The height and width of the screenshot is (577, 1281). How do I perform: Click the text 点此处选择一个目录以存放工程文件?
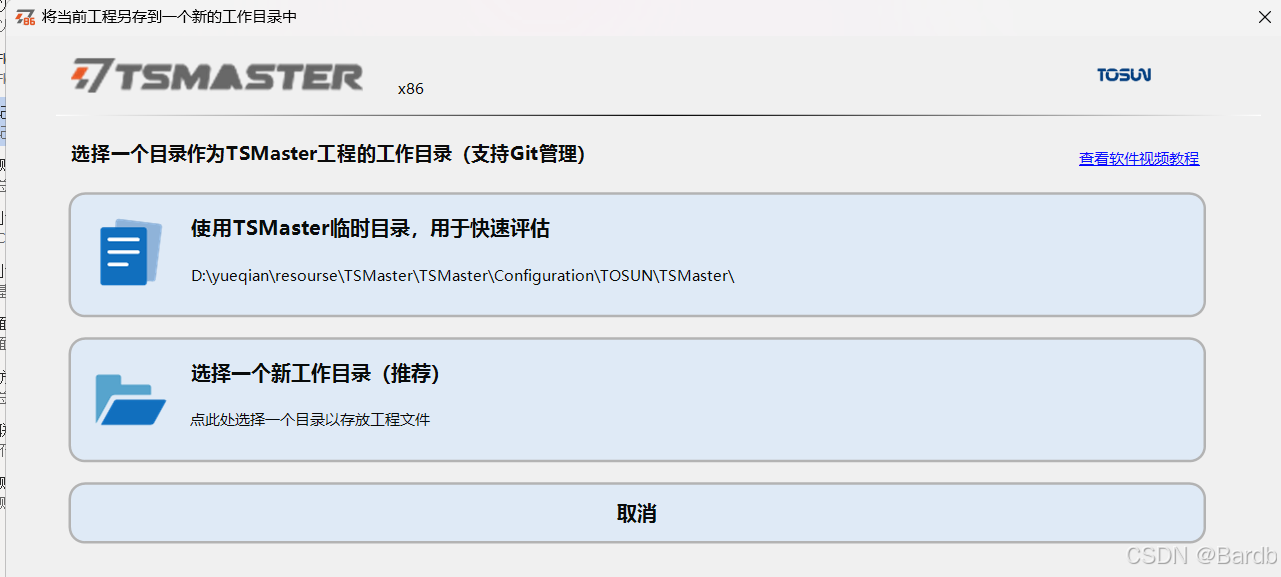tap(310, 420)
